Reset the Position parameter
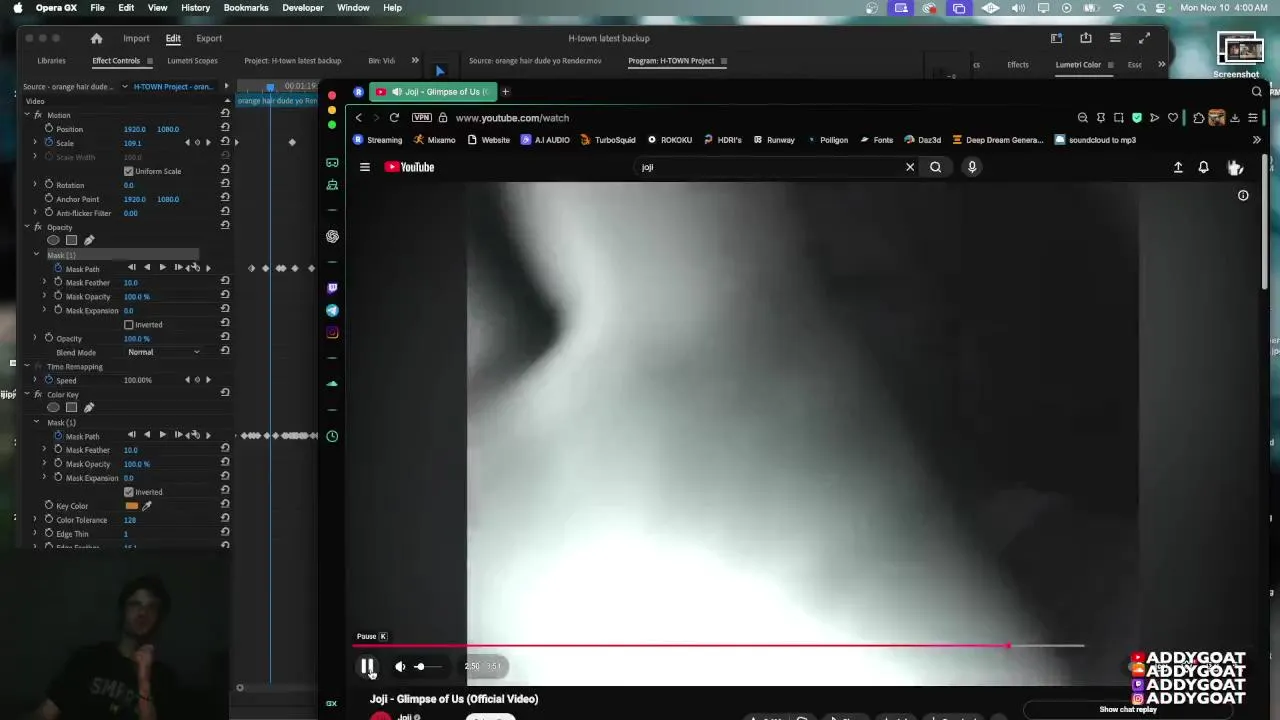 coord(225,129)
